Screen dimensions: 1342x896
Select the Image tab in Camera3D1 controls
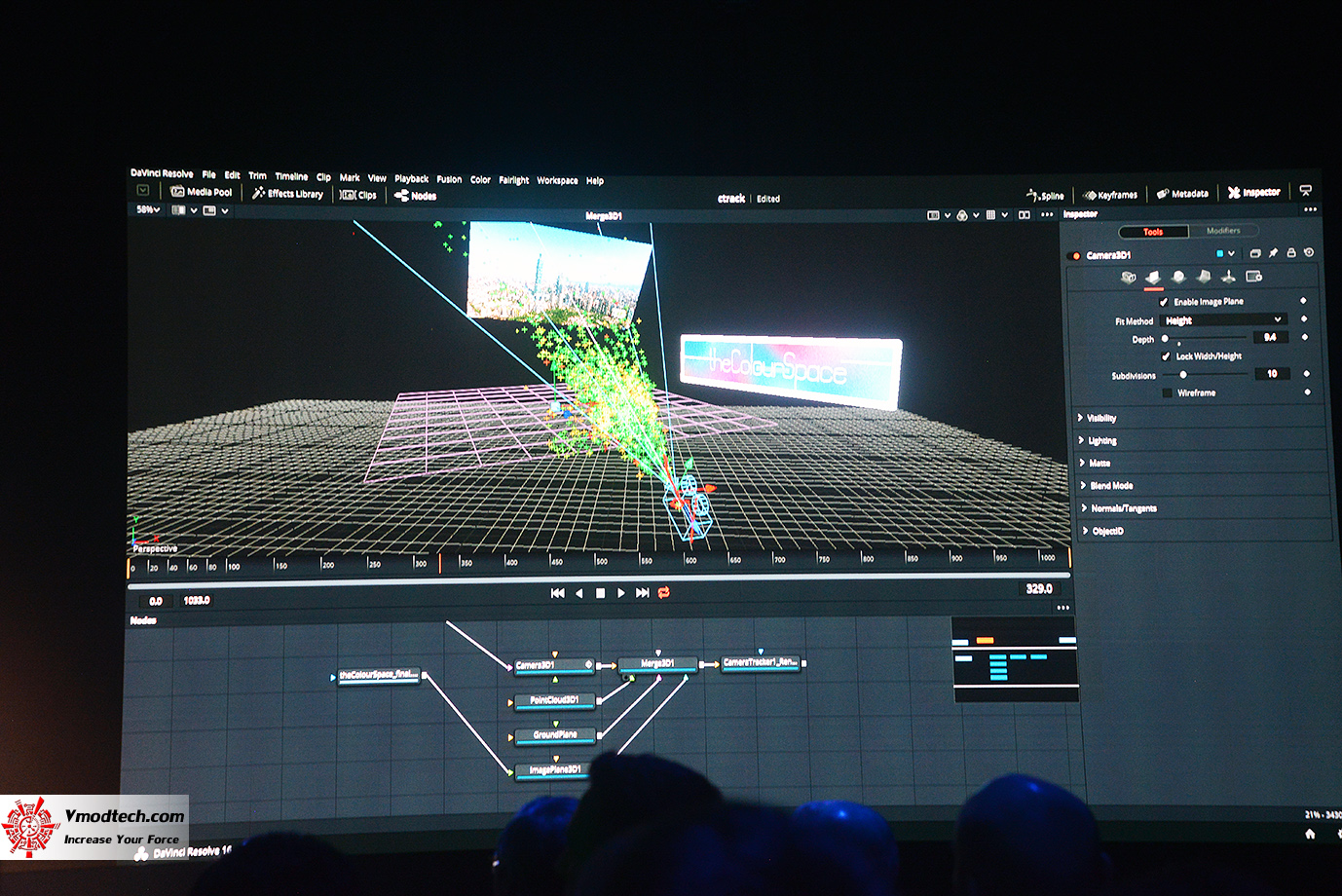(x=1153, y=277)
